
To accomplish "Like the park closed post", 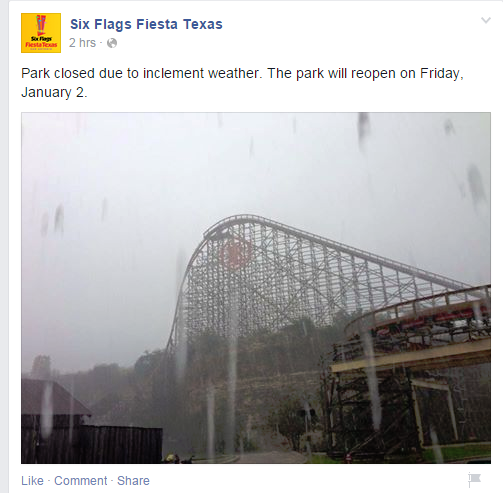I will coord(32,481).
